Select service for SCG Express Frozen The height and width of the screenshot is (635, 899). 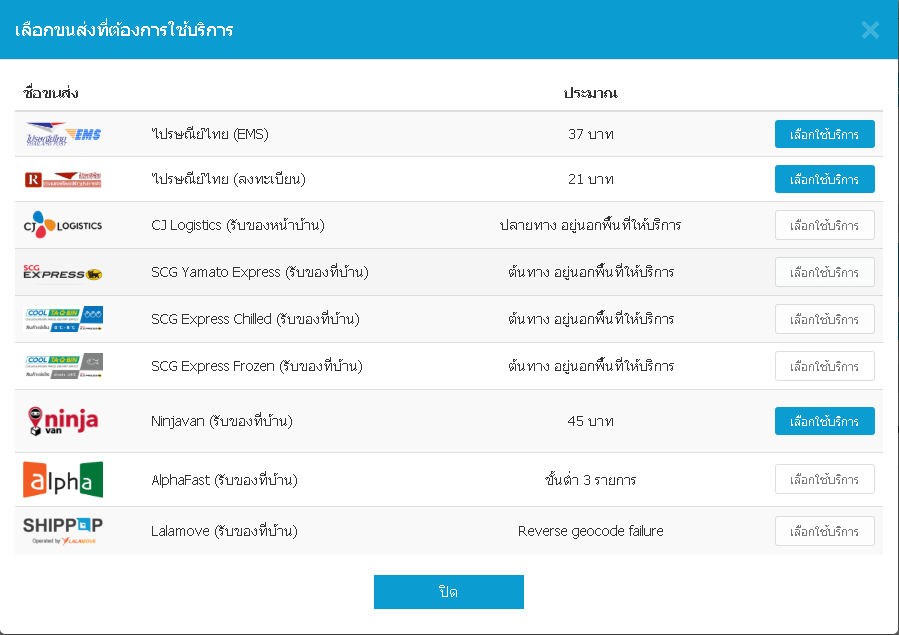(x=824, y=366)
